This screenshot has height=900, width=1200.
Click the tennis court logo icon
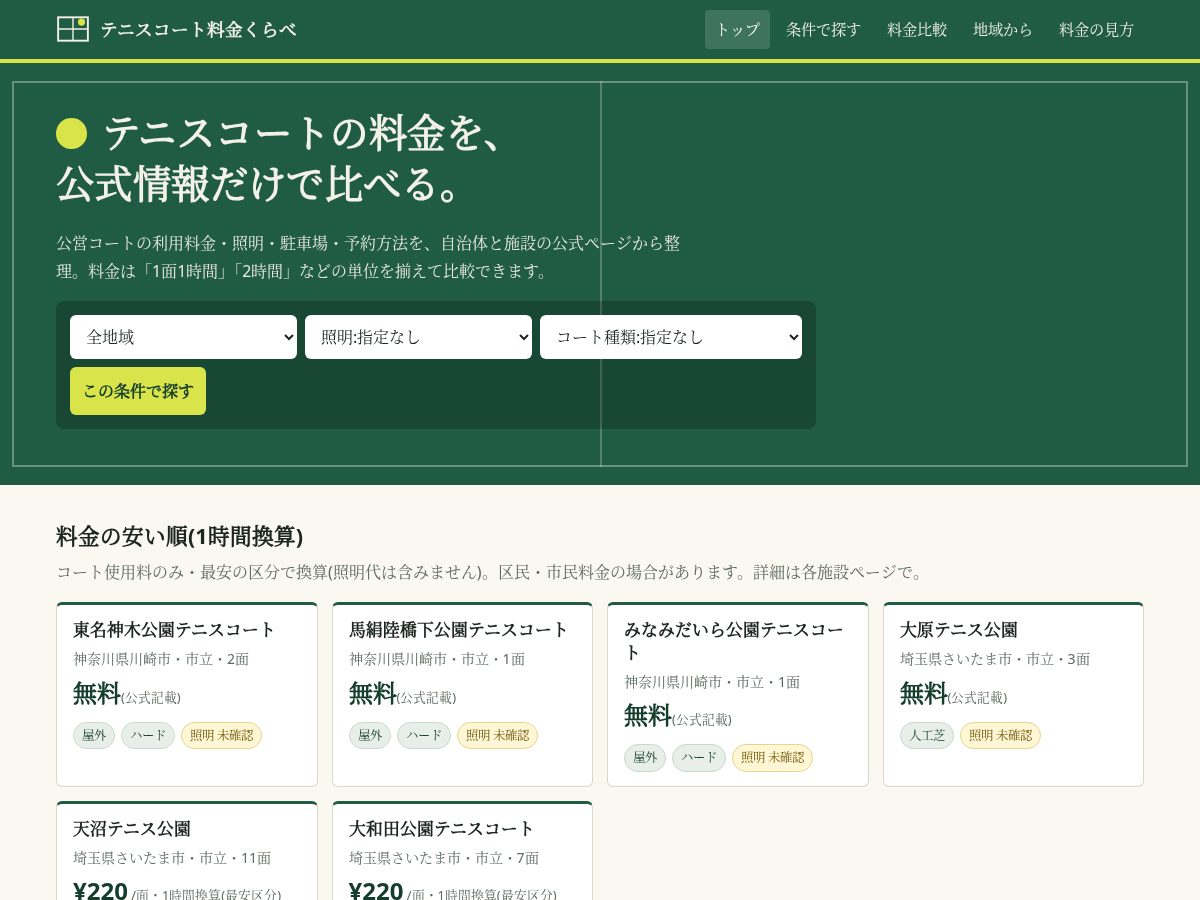click(x=73, y=29)
